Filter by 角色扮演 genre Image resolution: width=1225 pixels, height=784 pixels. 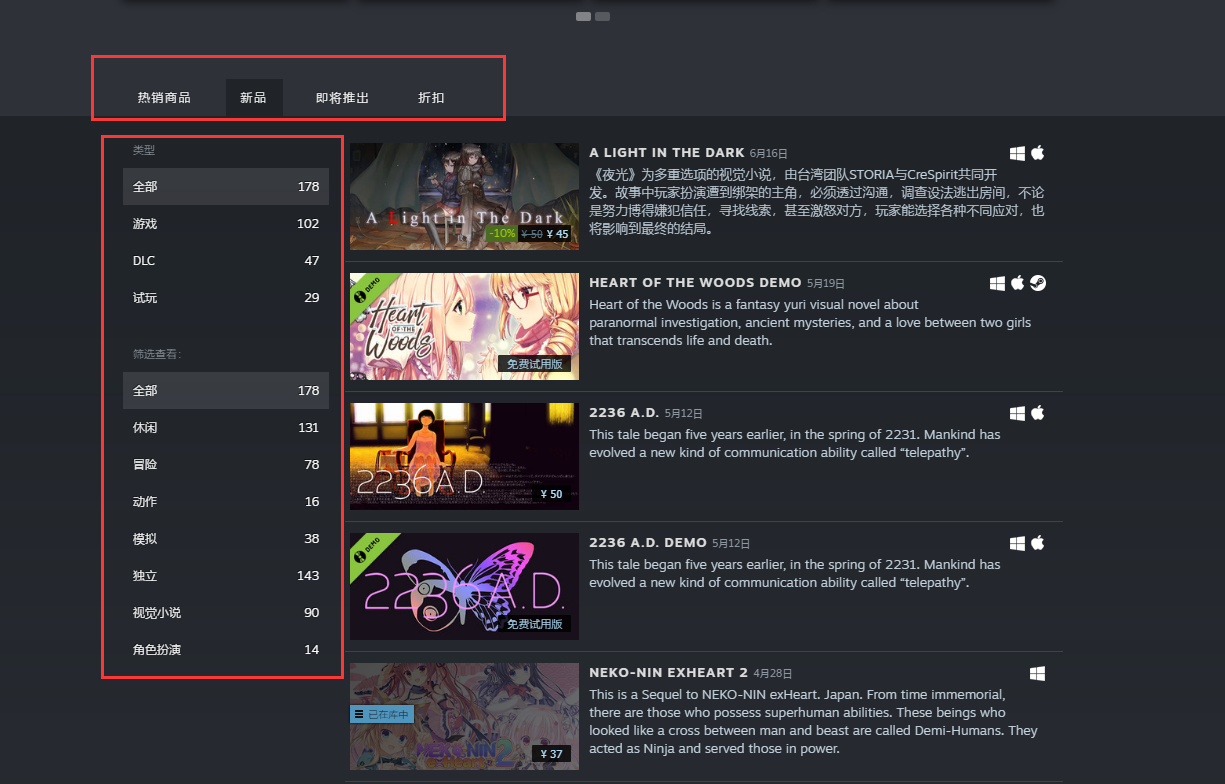click(226, 650)
